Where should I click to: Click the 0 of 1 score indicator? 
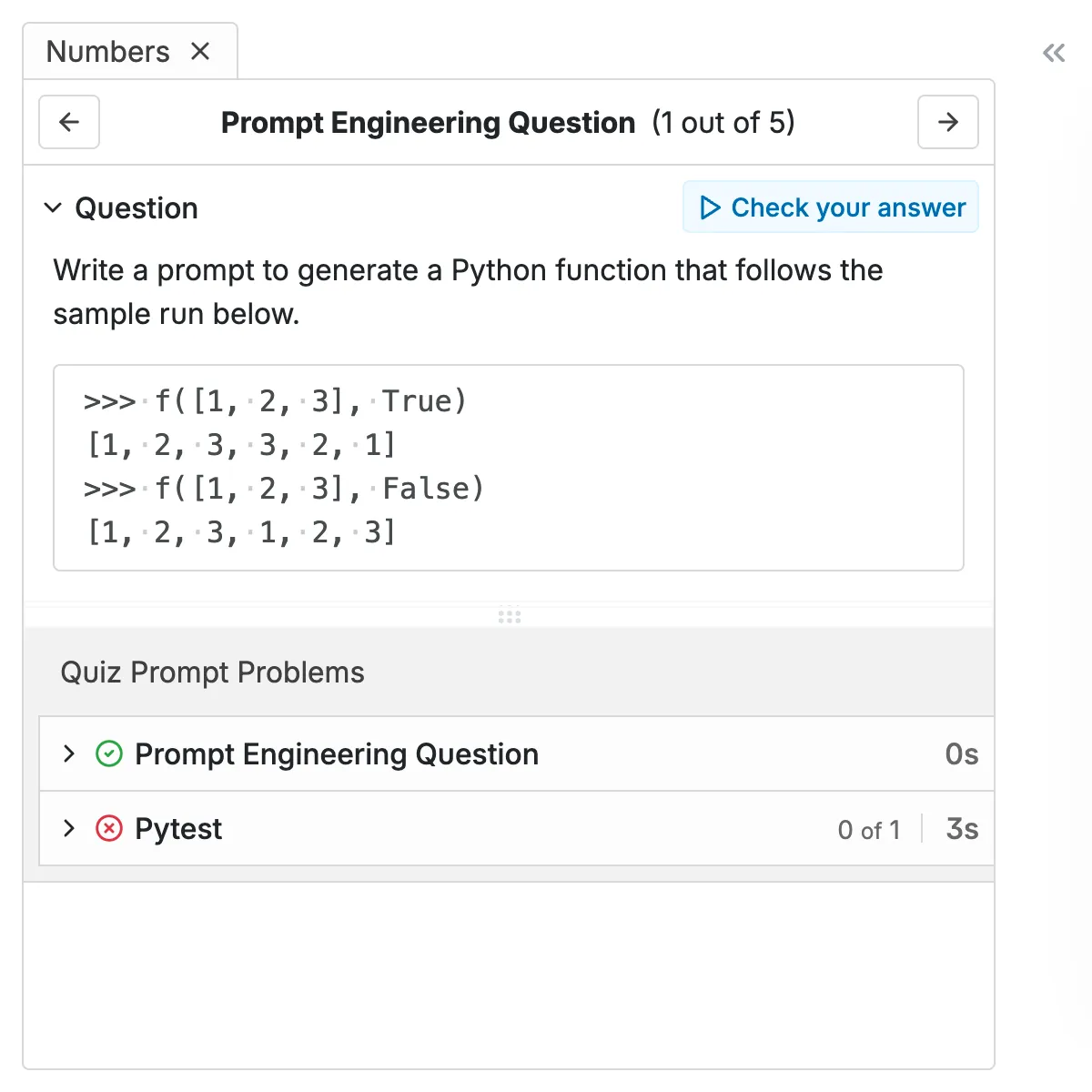[869, 829]
